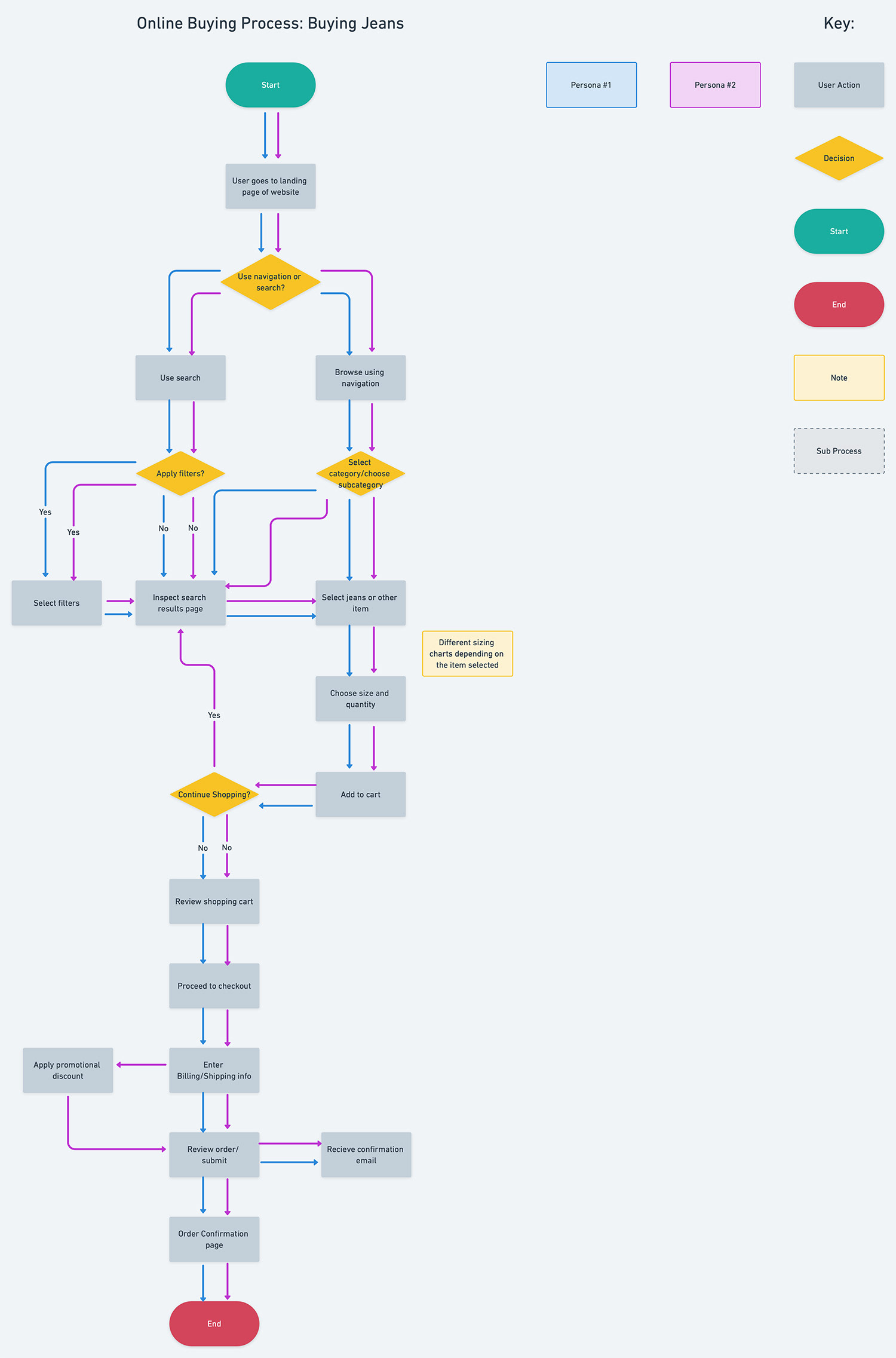The height and width of the screenshot is (1358, 896).
Task: Select the red End shape in the key
Action: [x=839, y=305]
